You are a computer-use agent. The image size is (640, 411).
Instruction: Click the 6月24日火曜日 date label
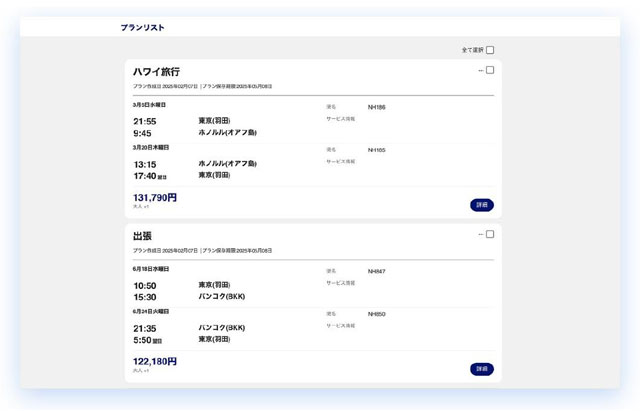pyautogui.click(x=151, y=312)
